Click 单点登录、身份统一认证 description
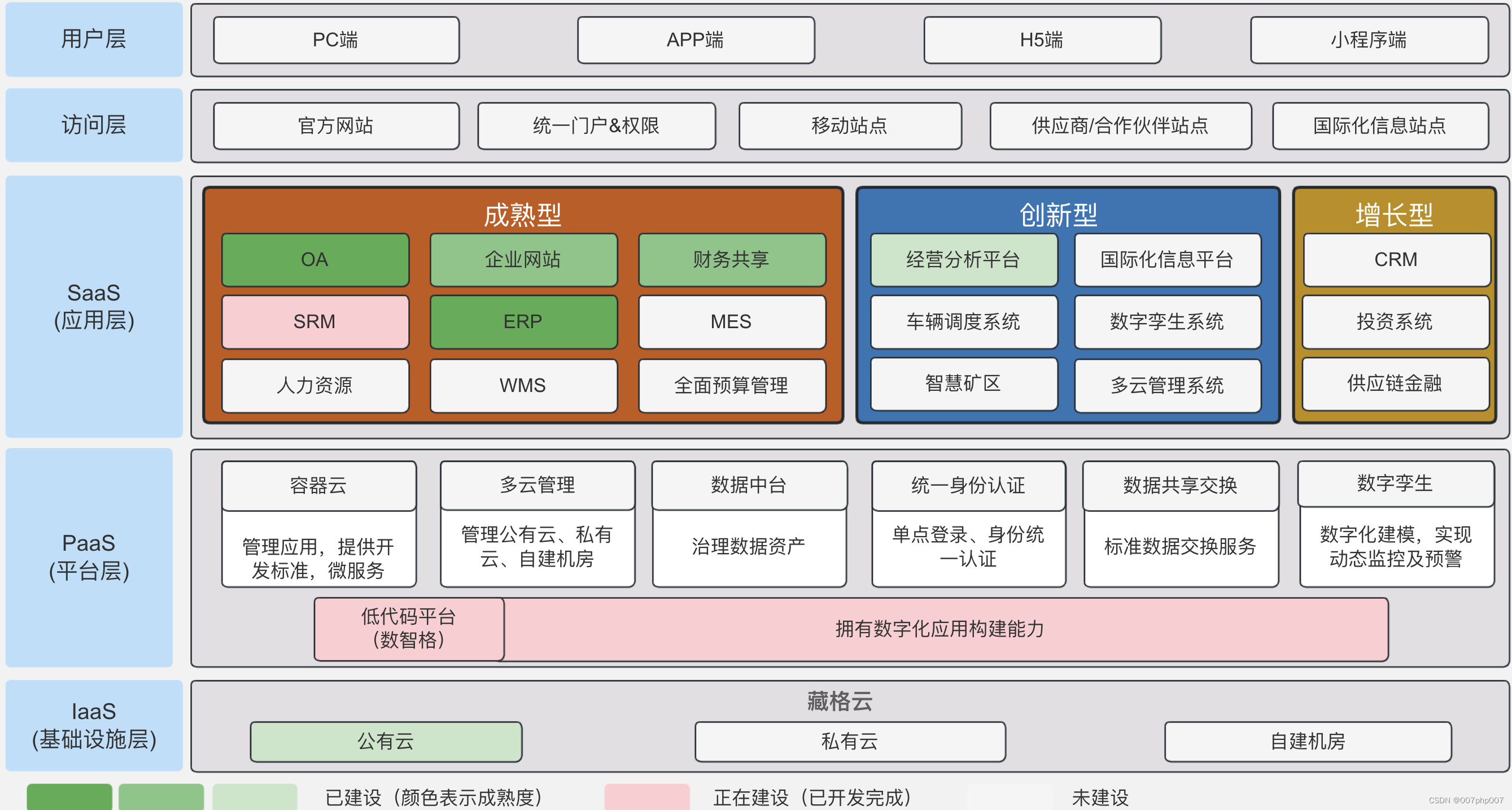This screenshot has width=1512, height=810. pyautogui.click(x=968, y=546)
